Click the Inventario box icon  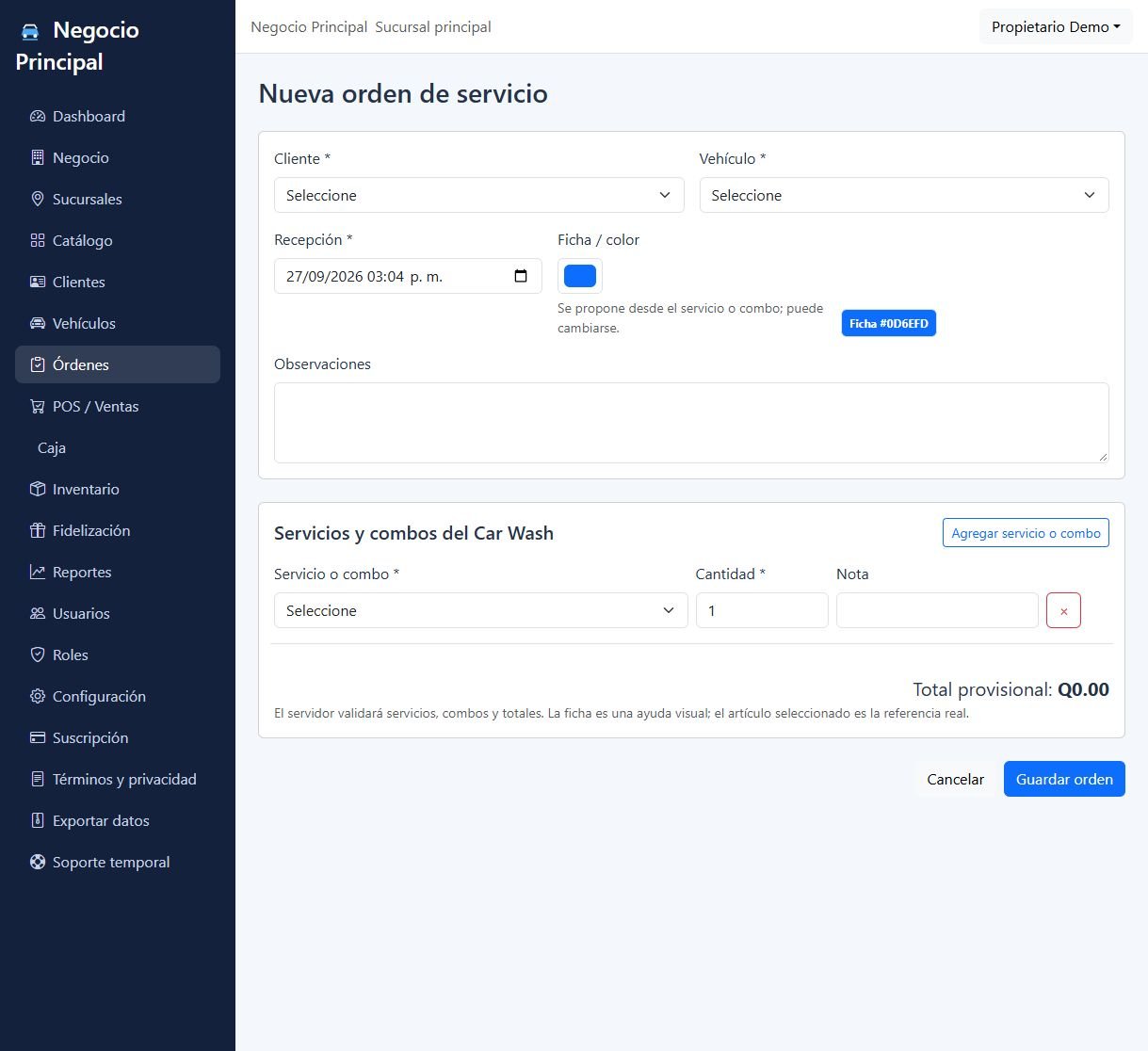click(x=38, y=490)
